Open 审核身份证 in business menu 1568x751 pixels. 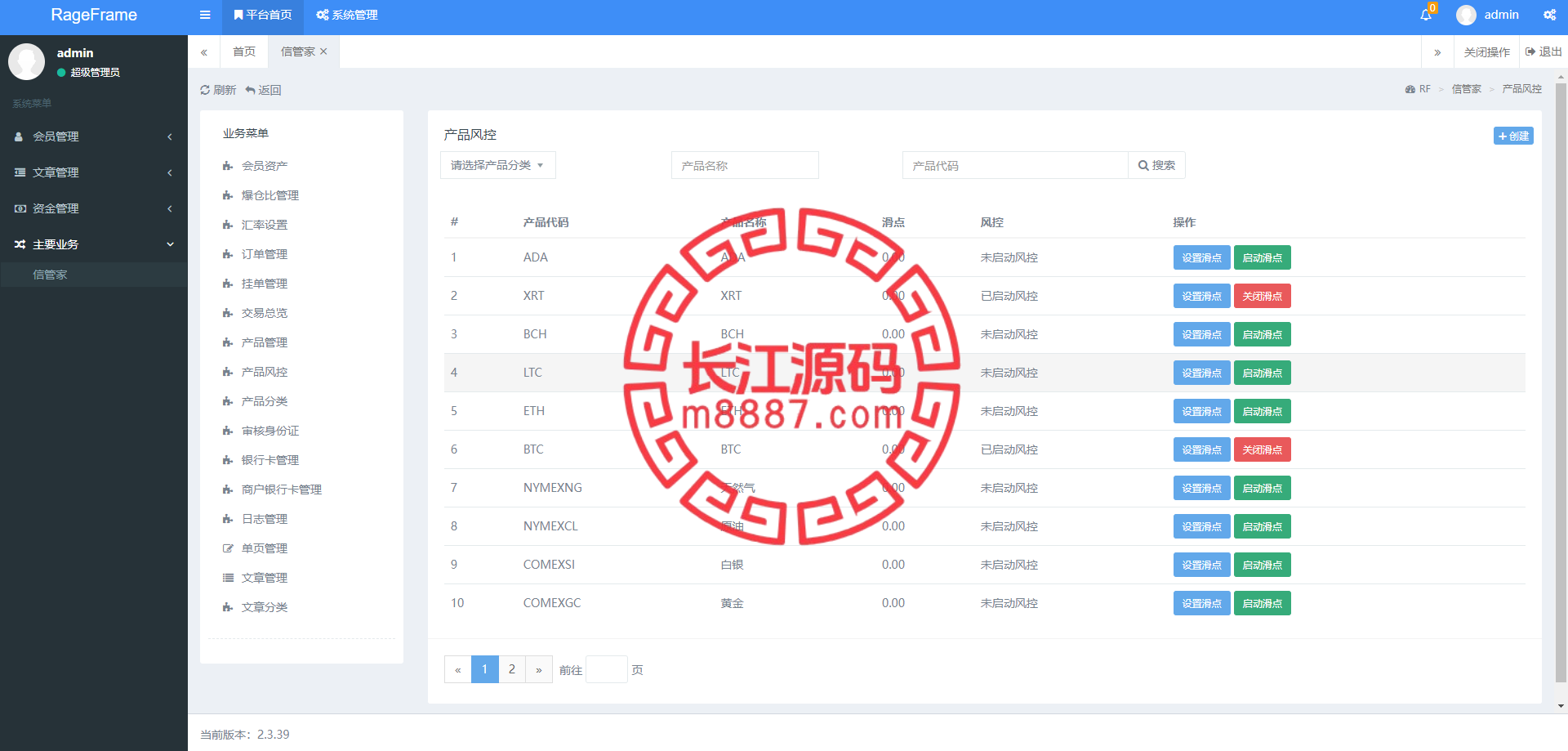tap(270, 431)
